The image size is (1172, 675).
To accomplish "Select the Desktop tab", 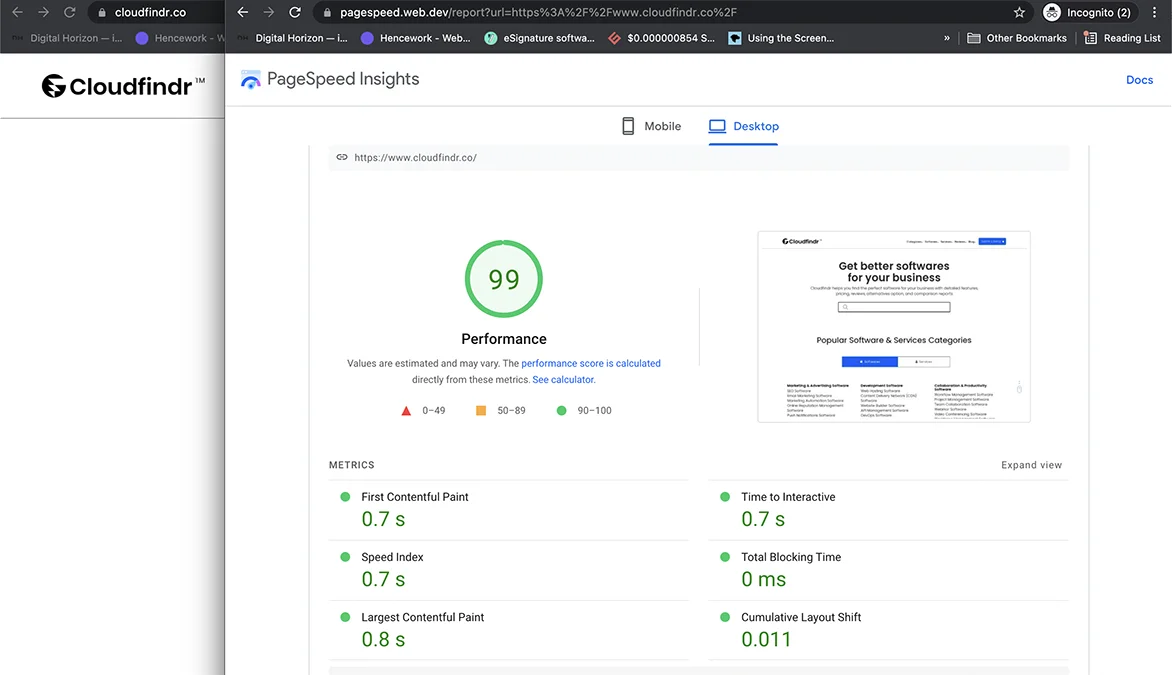I will click(744, 126).
